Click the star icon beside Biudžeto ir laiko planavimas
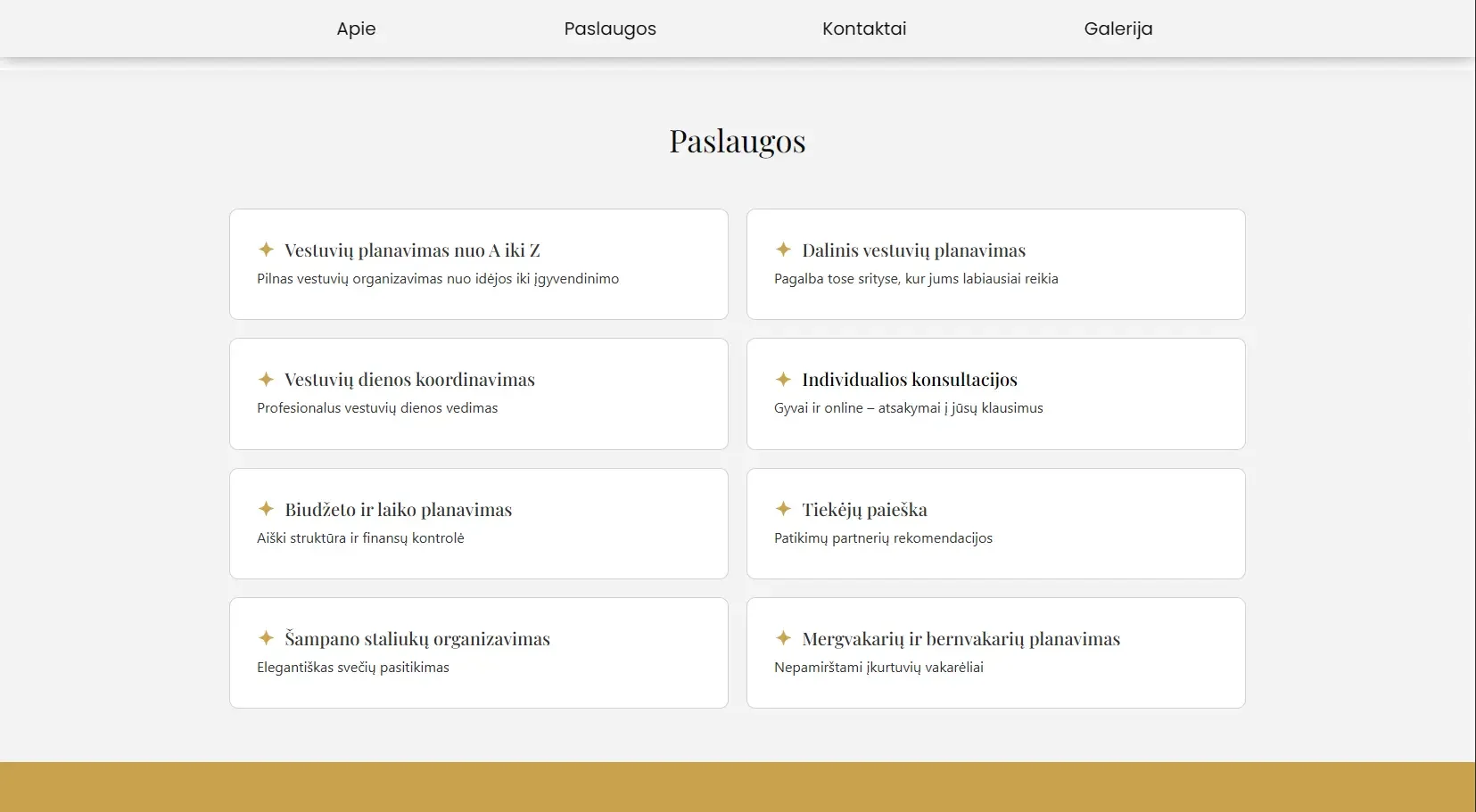This screenshot has width=1476, height=812. coord(266,509)
